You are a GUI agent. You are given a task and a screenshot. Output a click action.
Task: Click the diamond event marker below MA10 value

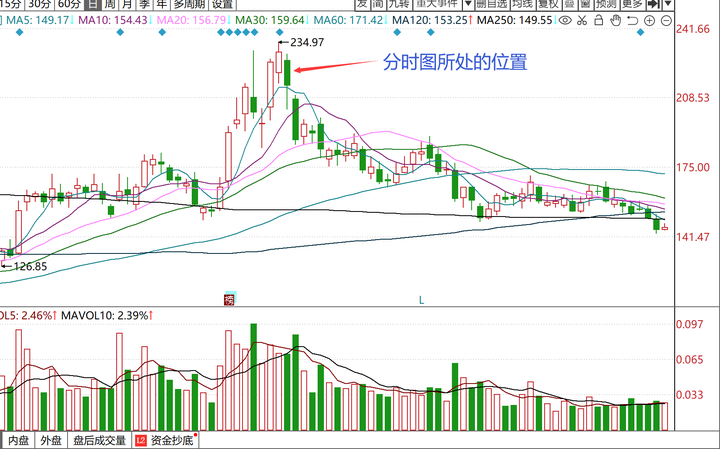[x=120, y=32]
